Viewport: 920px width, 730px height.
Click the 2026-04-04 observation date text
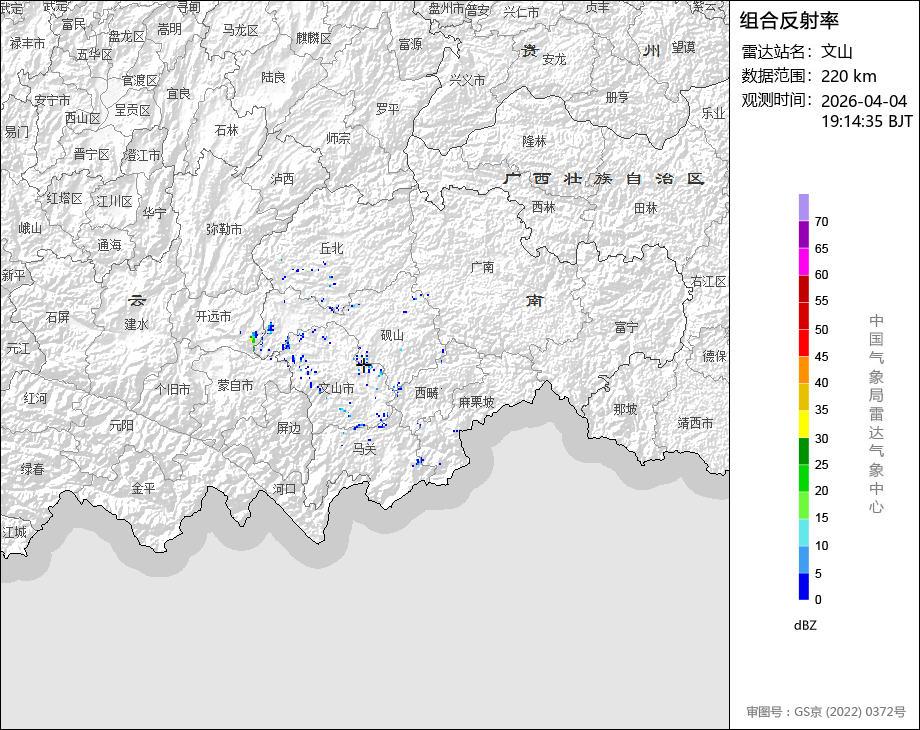(x=863, y=101)
